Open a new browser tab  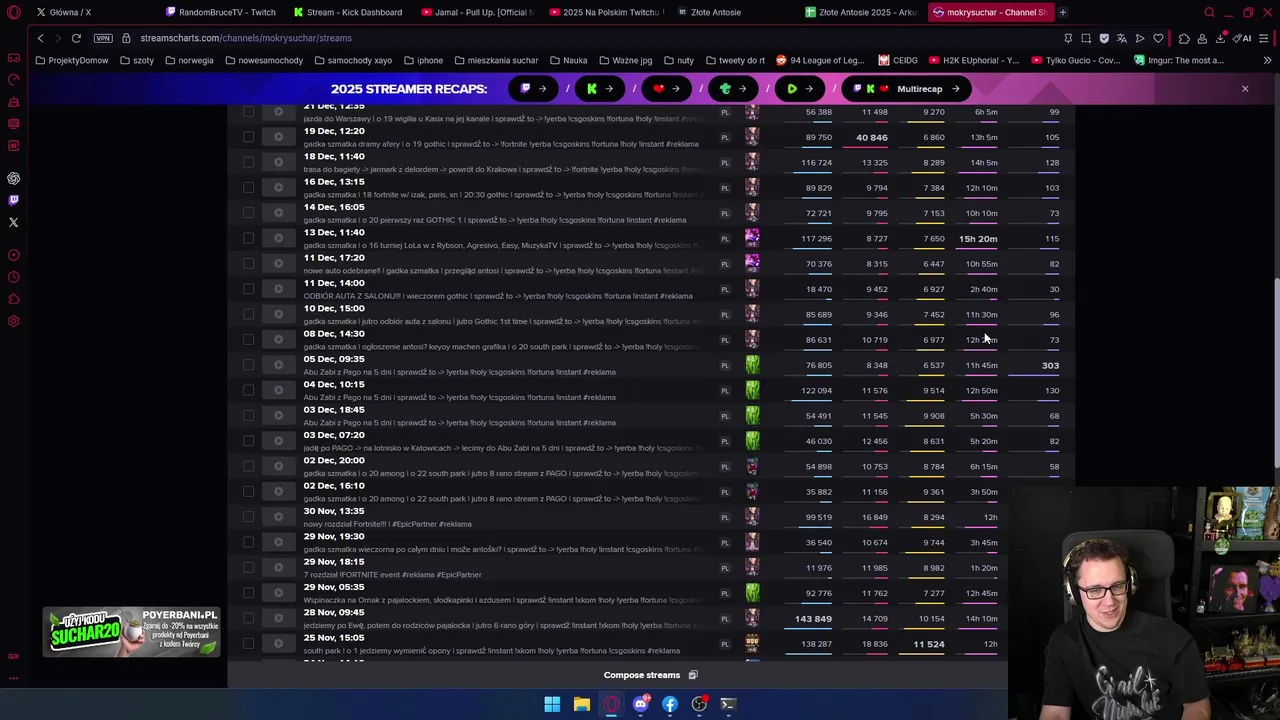pyautogui.click(x=1063, y=12)
